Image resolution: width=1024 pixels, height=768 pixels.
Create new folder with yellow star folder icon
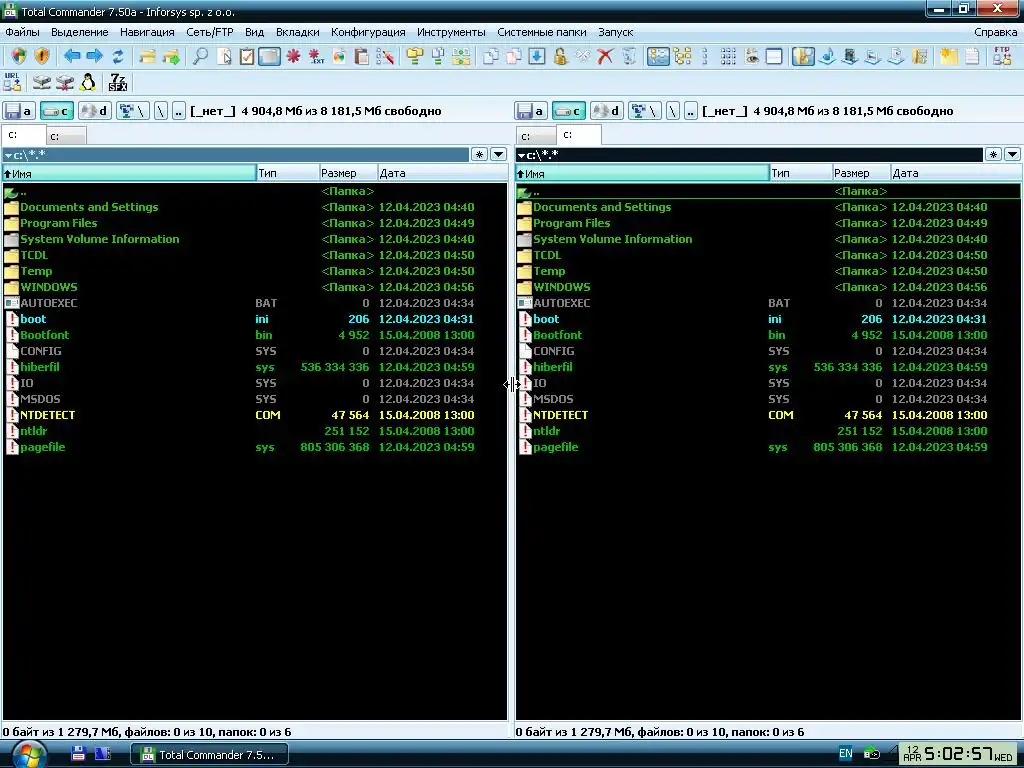pyautogui.click(x=948, y=56)
